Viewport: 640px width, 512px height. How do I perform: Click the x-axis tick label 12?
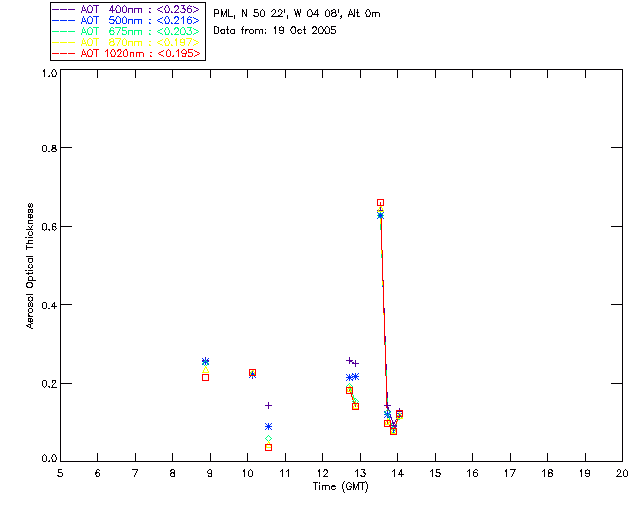tap(322, 473)
